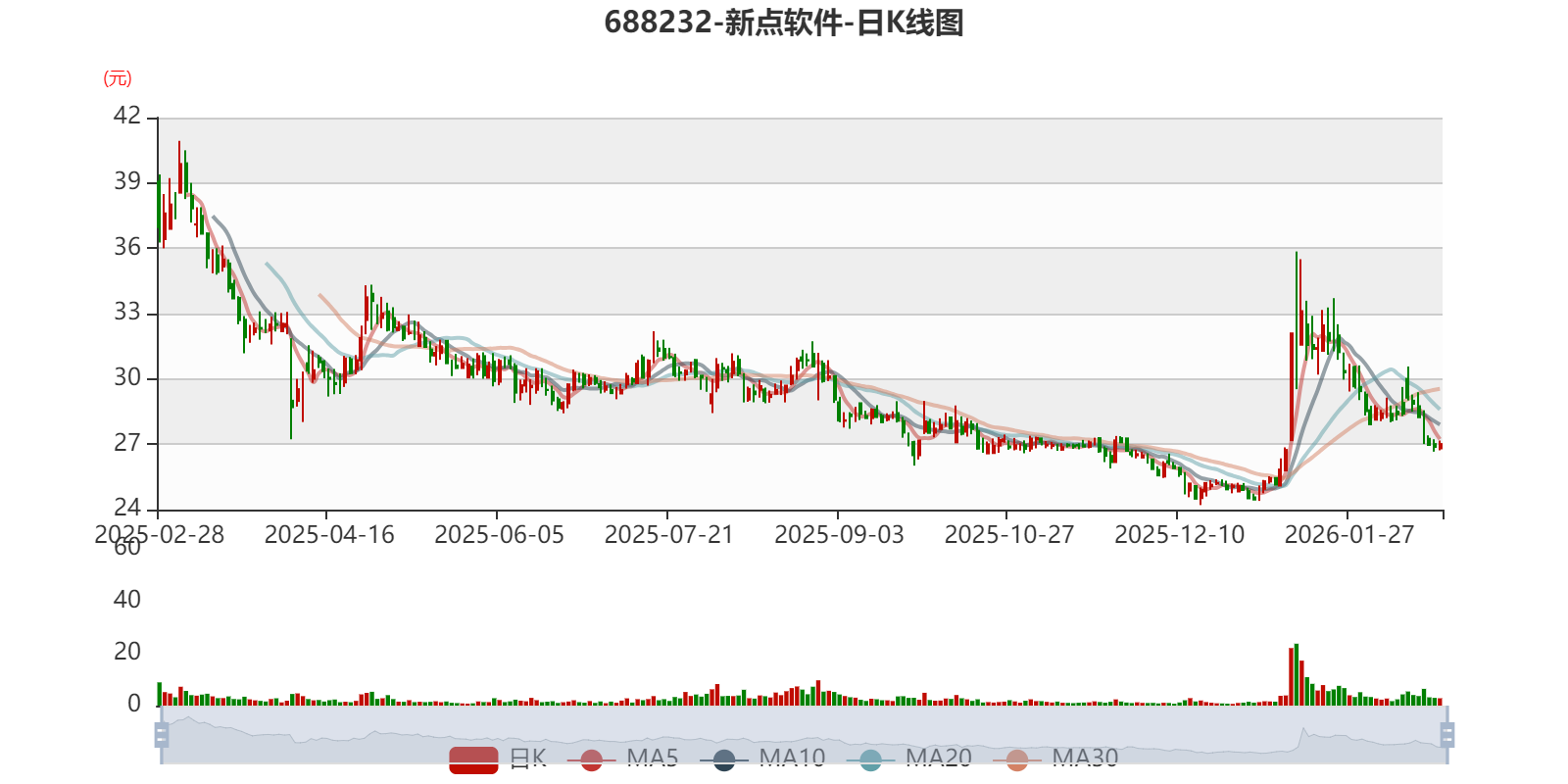The height and width of the screenshot is (784, 1568).
Task: Click the right data zoom slider handle
Action: 1446,735
